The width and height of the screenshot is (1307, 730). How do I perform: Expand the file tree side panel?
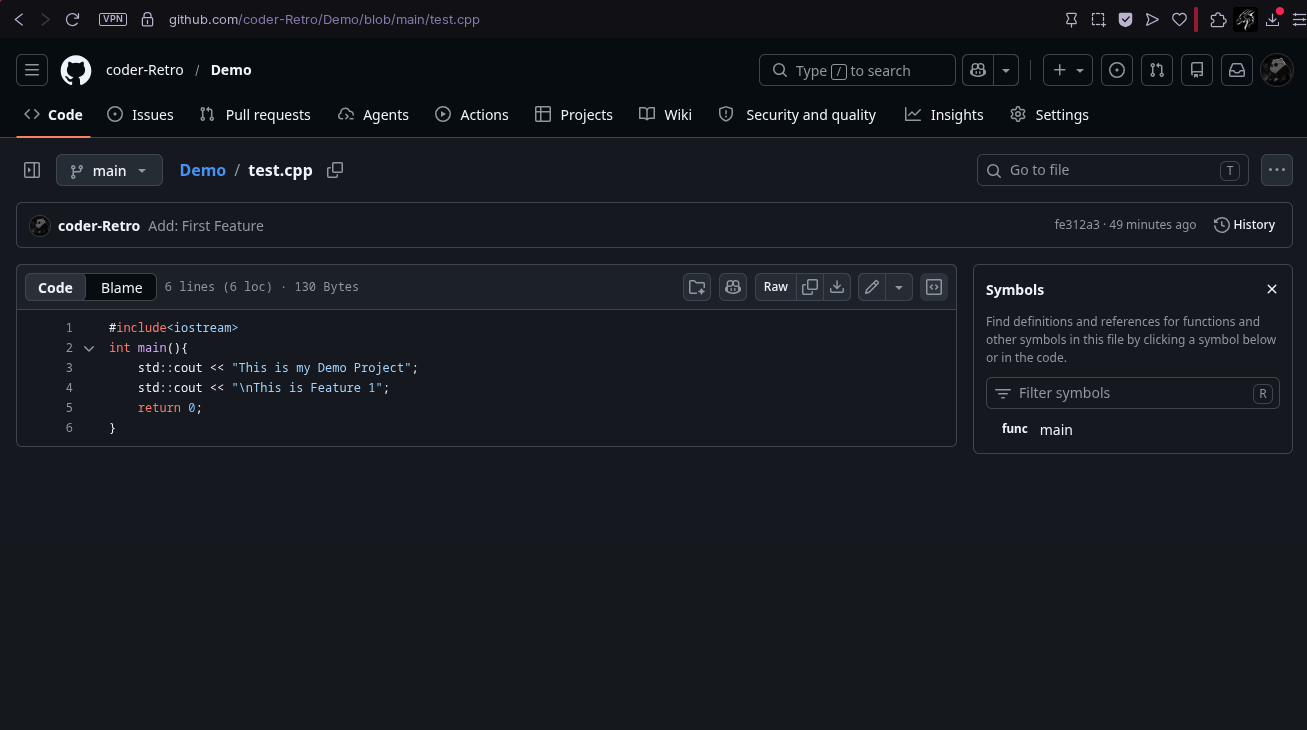[32, 170]
